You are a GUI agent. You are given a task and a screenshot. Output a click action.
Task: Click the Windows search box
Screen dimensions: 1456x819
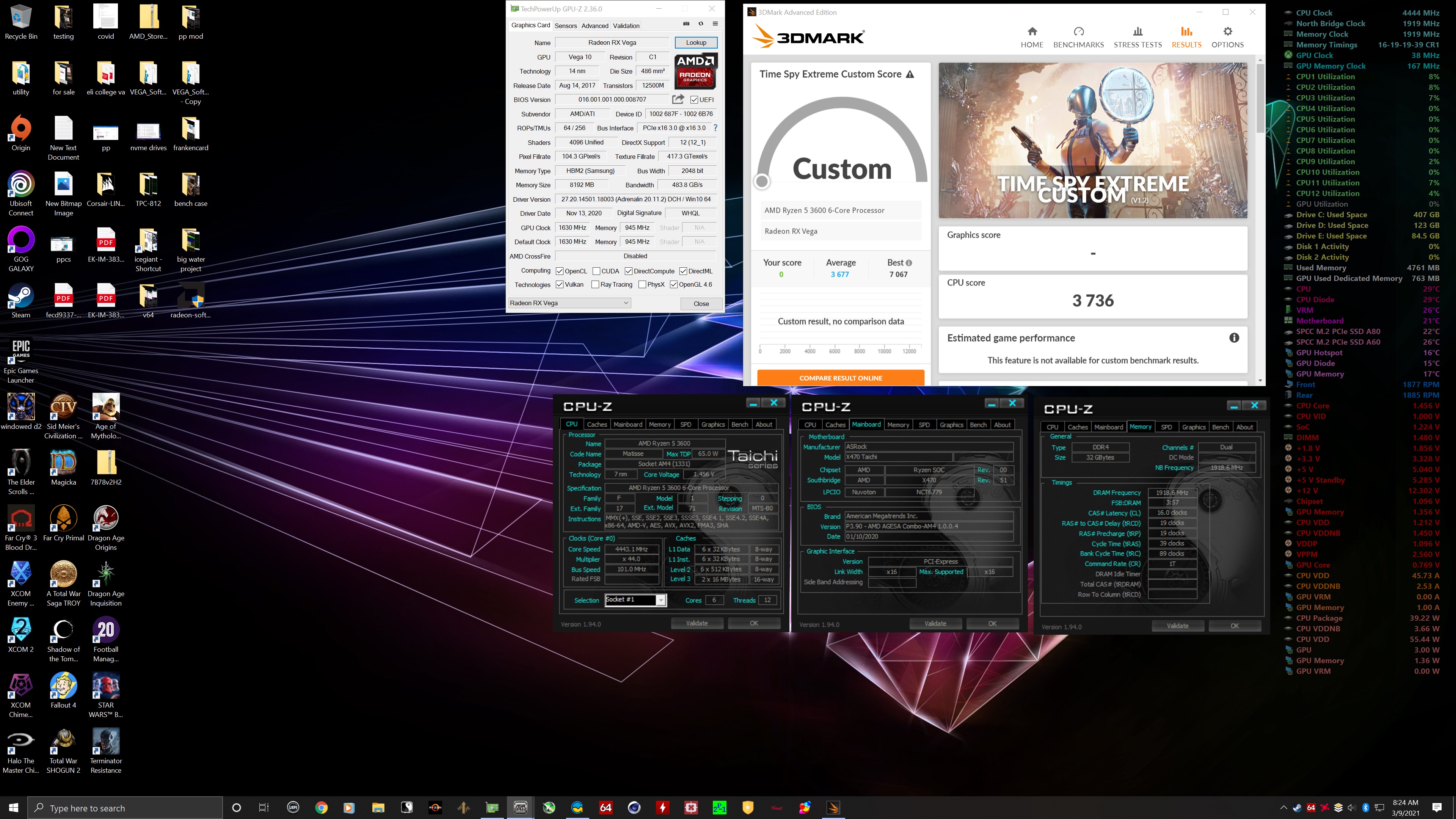coord(125,808)
